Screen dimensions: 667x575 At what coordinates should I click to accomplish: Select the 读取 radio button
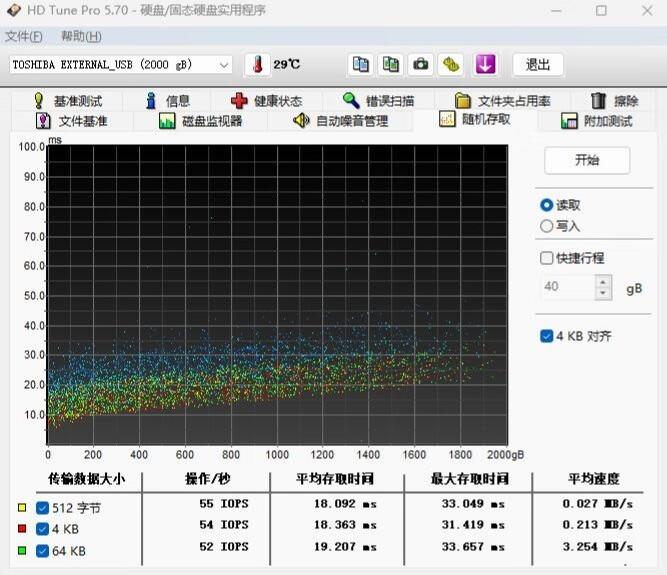(547, 205)
